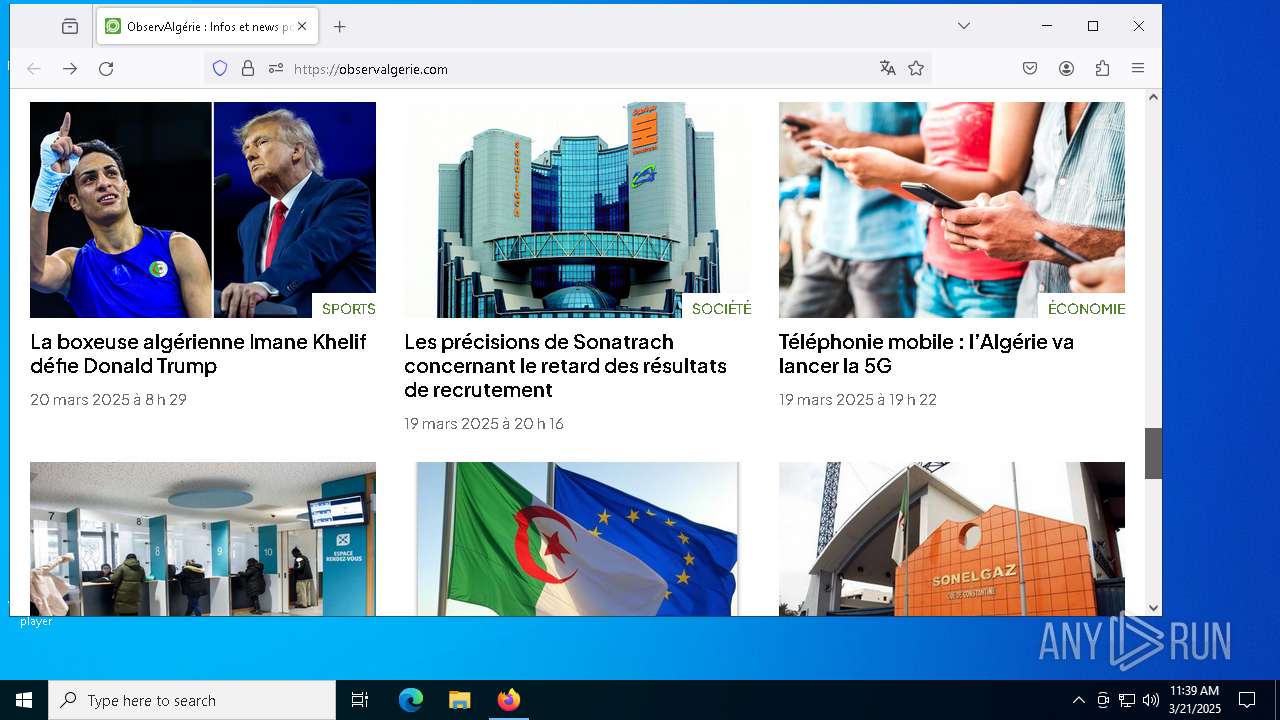The width and height of the screenshot is (1280, 720).
Task: Open File Explorer from the taskbar
Action: pyautogui.click(x=460, y=700)
